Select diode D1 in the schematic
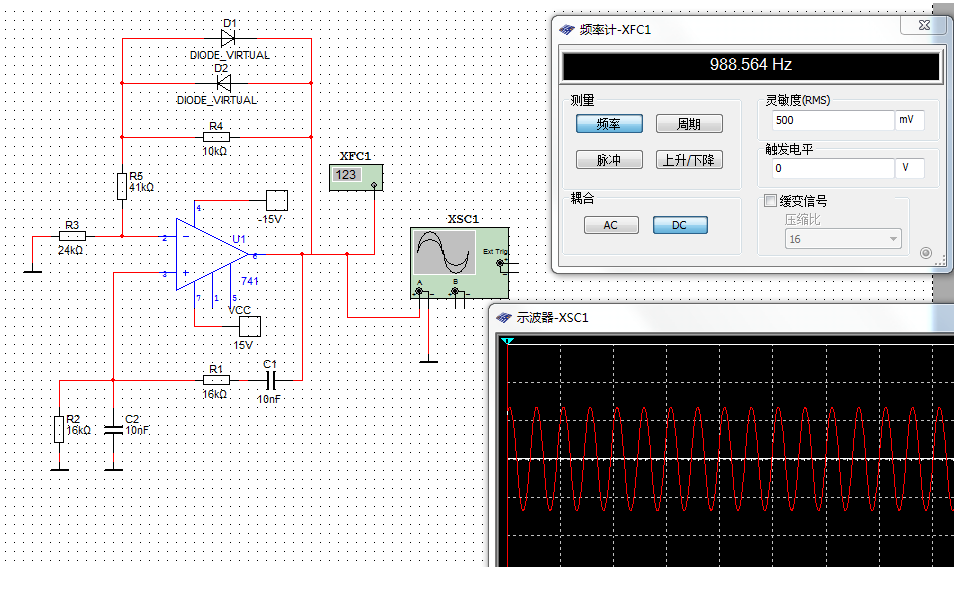967x614 pixels. click(228, 38)
